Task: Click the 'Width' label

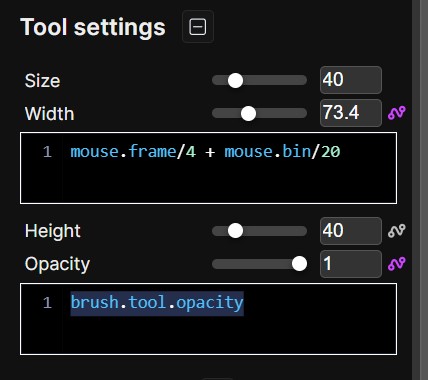Action: coord(49,114)
